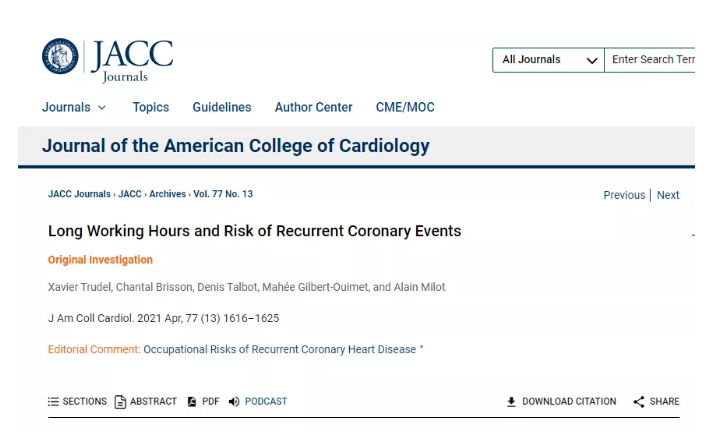Screen dimensions: 720x431
Task: Go to Author Center
Action: click(x=314, y=107)
